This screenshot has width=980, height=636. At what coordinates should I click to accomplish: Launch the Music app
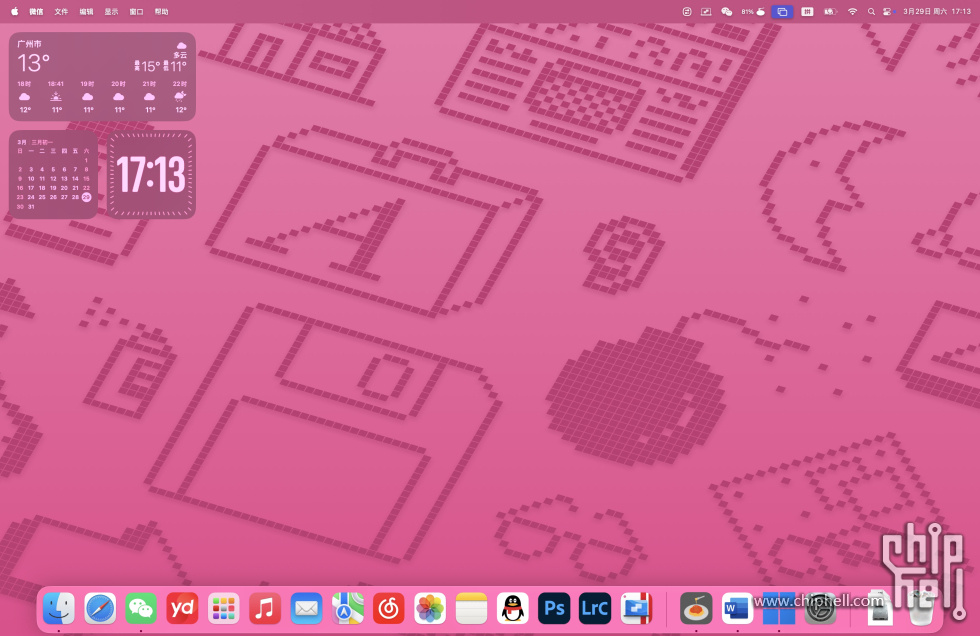tap(265, 608)
